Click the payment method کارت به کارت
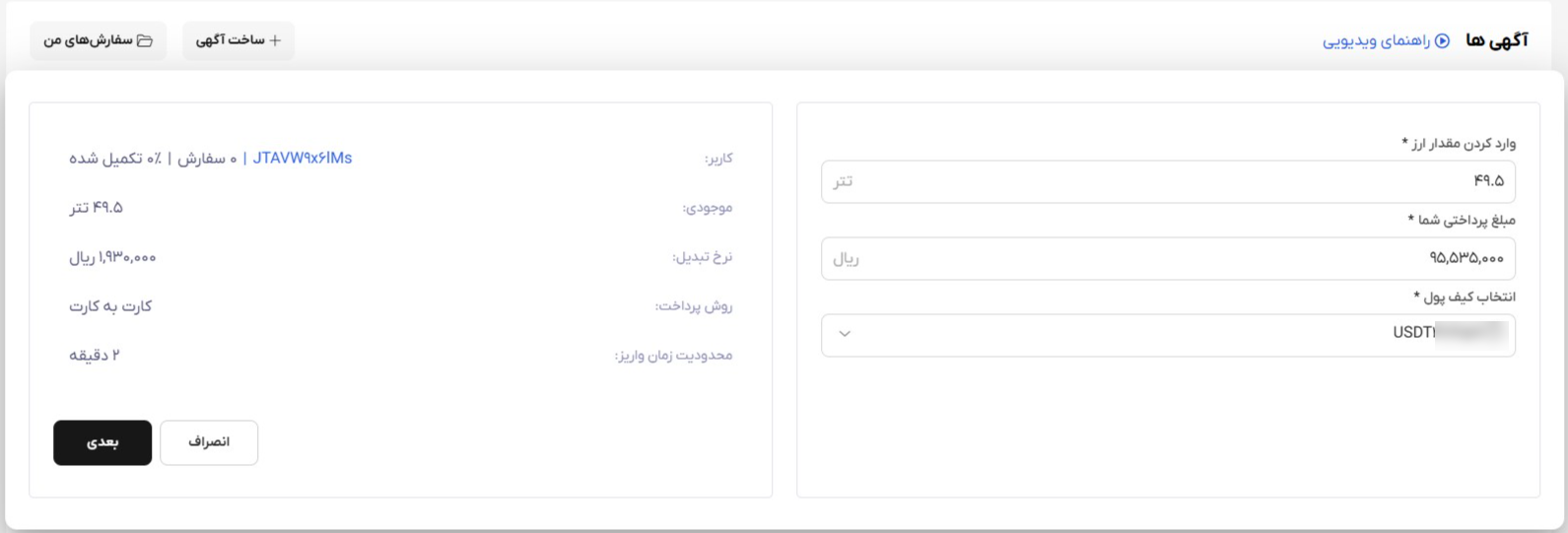 tap(110, 306)
